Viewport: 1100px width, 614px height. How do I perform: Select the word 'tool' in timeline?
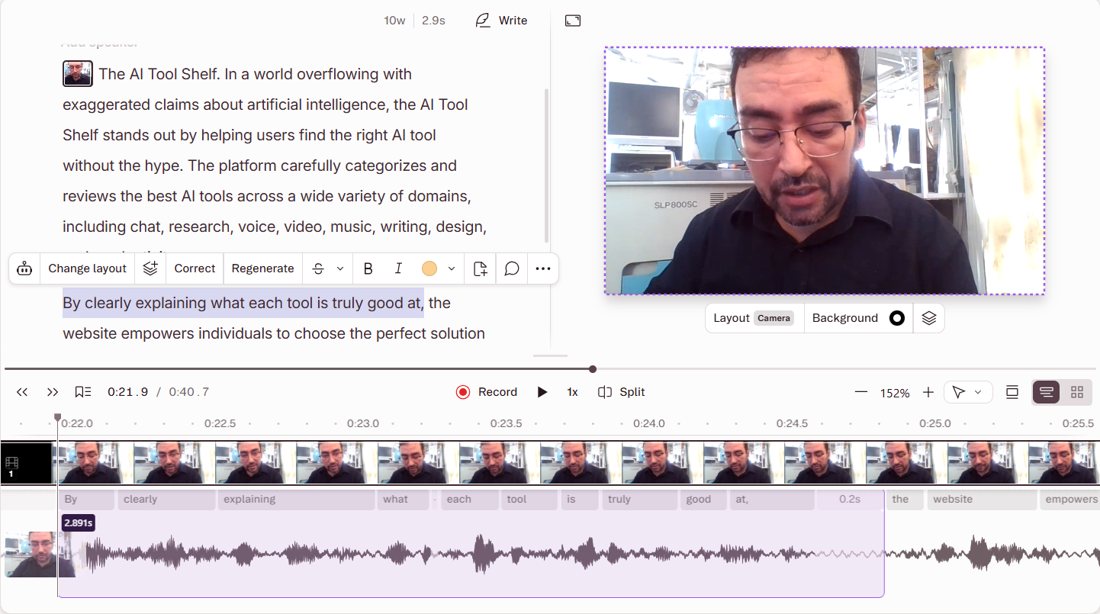click(x=530, y=499)
